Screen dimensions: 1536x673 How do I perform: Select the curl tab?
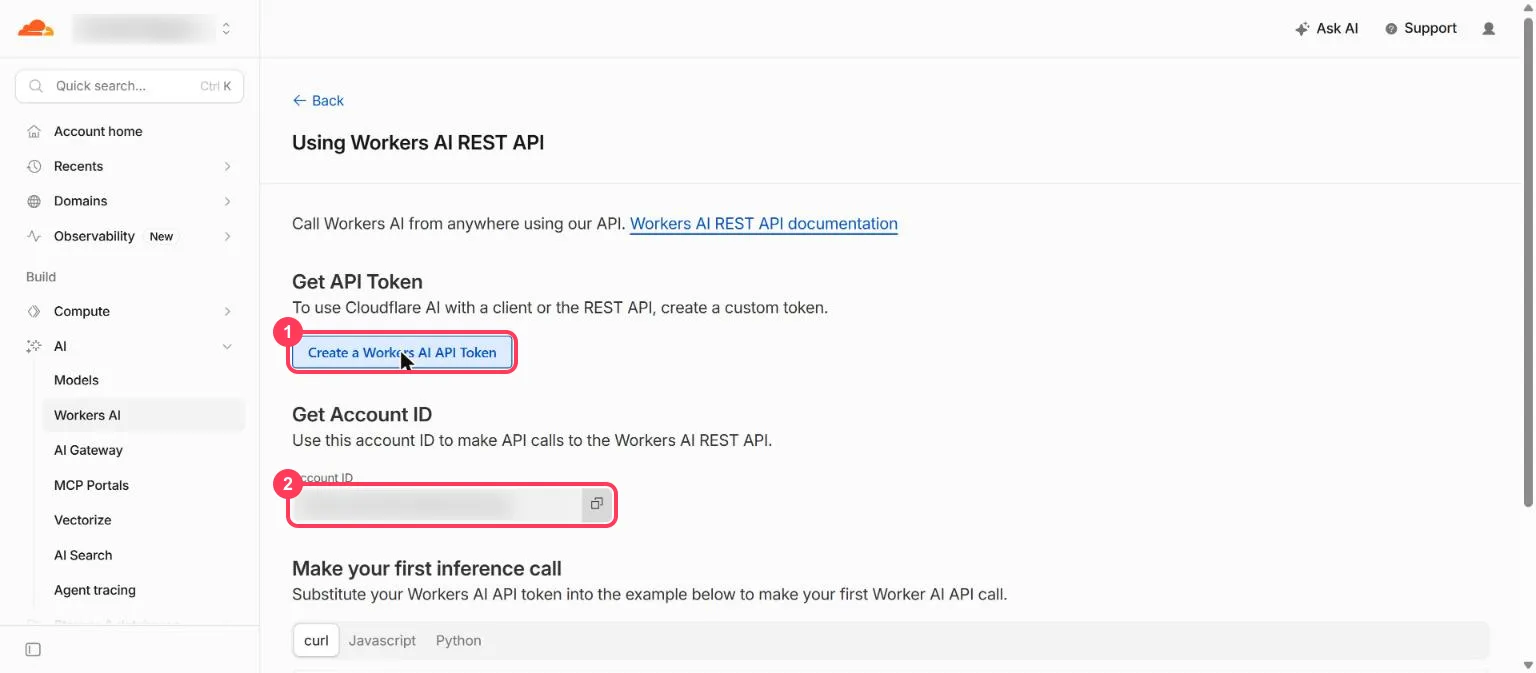tap(316, 640)
